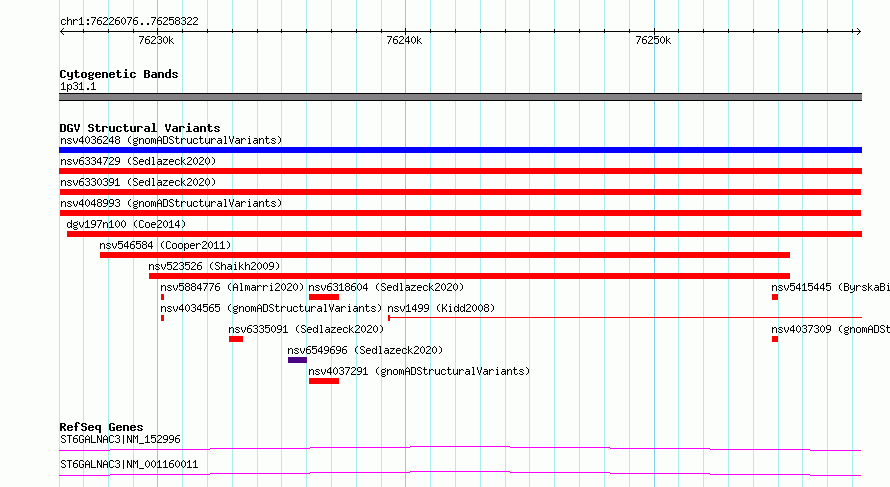The image size is (890, 487).
Task: Click the 76250k ruler tick label
Action: 653,41
